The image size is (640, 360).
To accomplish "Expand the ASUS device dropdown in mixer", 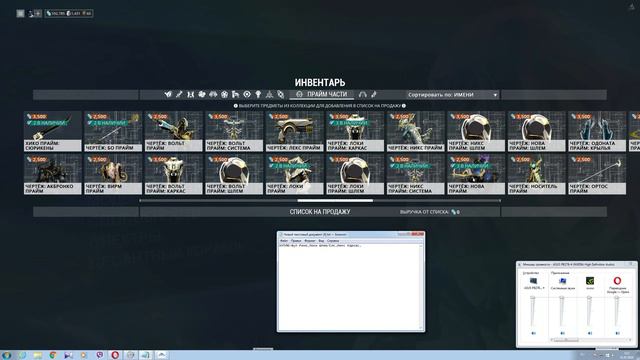I will [543, 288].
